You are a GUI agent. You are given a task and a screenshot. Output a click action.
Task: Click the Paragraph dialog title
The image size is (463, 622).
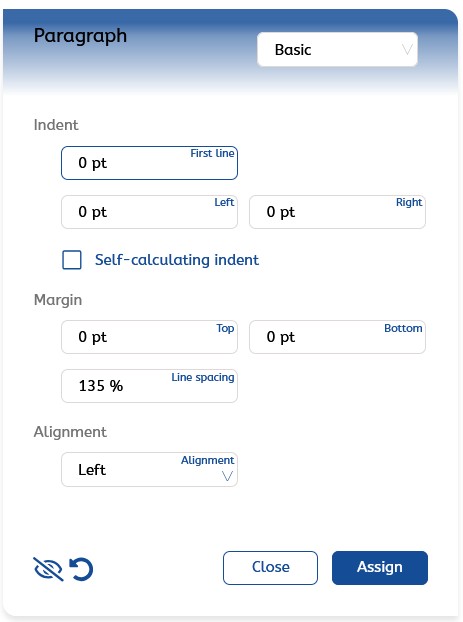pos(80,36)
